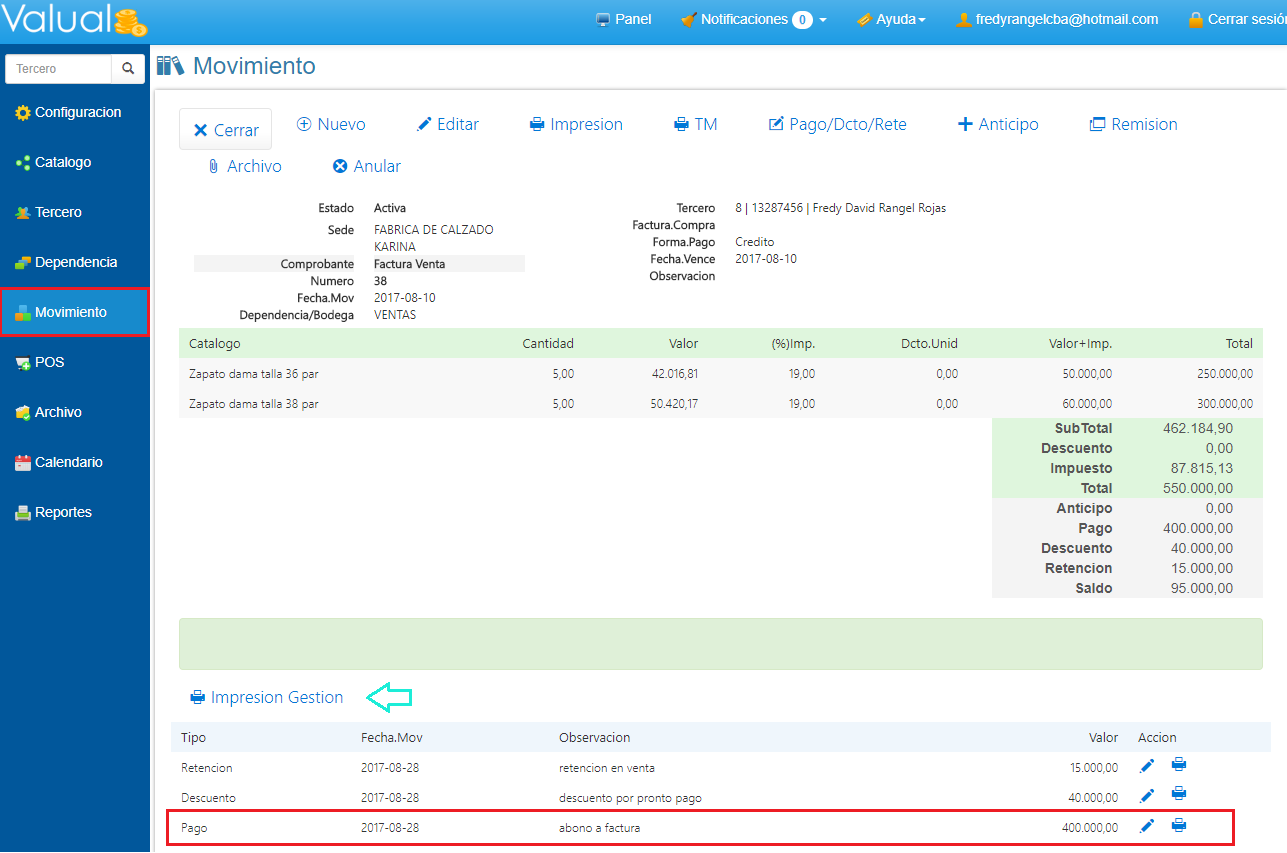Click the pencil edit icon in Descuento row
The height and width of the screenshot is (853, 1287).
point(1147,797)
